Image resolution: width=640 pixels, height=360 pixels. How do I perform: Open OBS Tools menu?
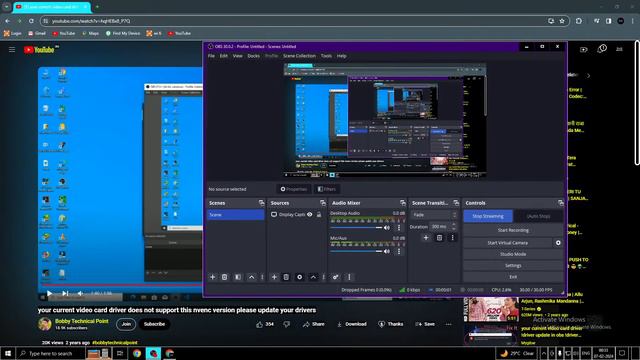tap(326, 56)
